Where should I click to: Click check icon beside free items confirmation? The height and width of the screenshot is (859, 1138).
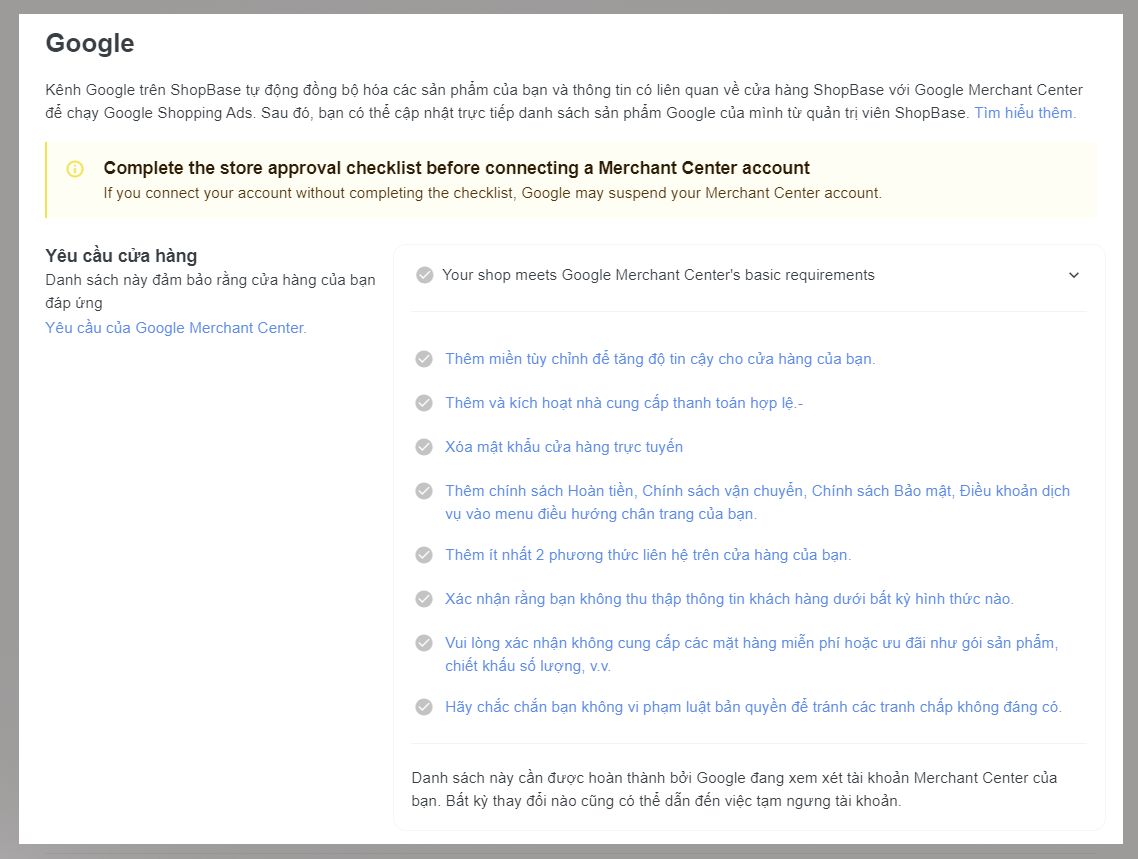pyautogui.click(x=424, y=643)
